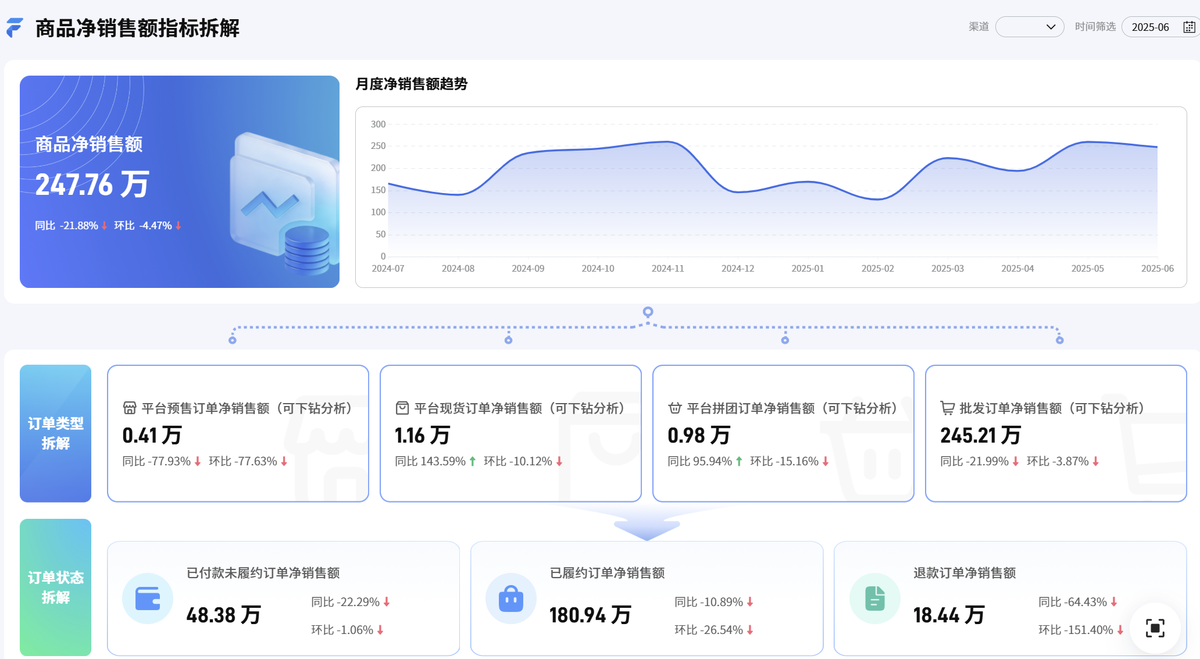The width and height of the screenshot is (1200, 659).
Task: Click 同比 -64.43% in refund card
Action: [x=1078, y=602]
